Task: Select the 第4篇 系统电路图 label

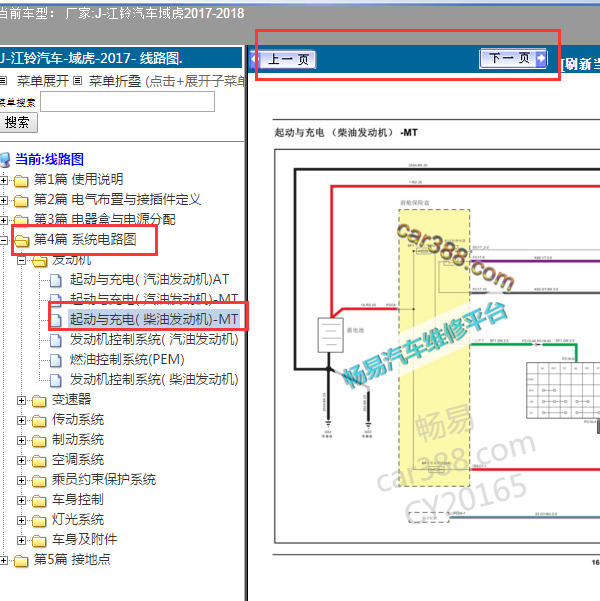Action: click(85, 239)
